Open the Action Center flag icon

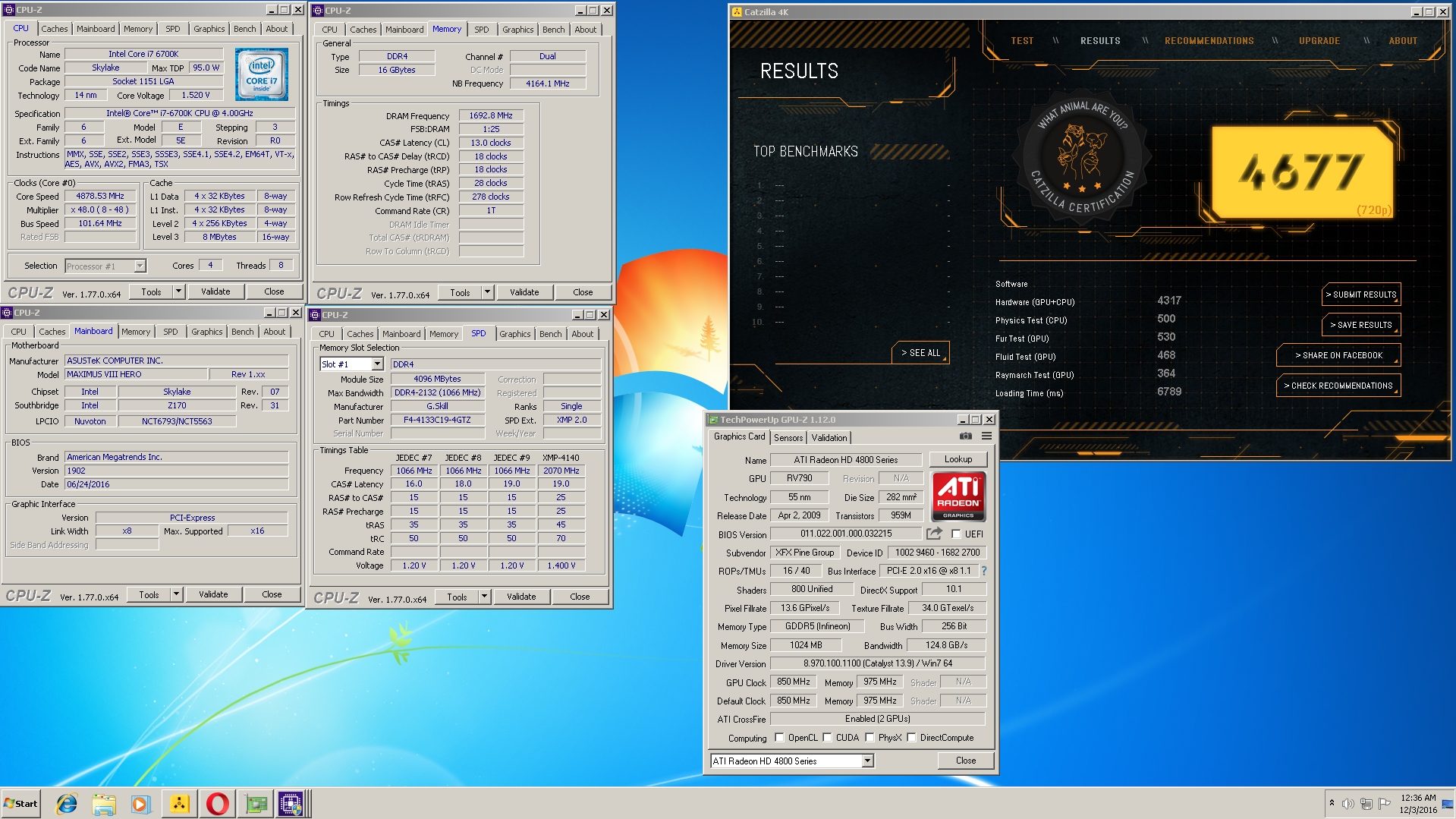1385,804
